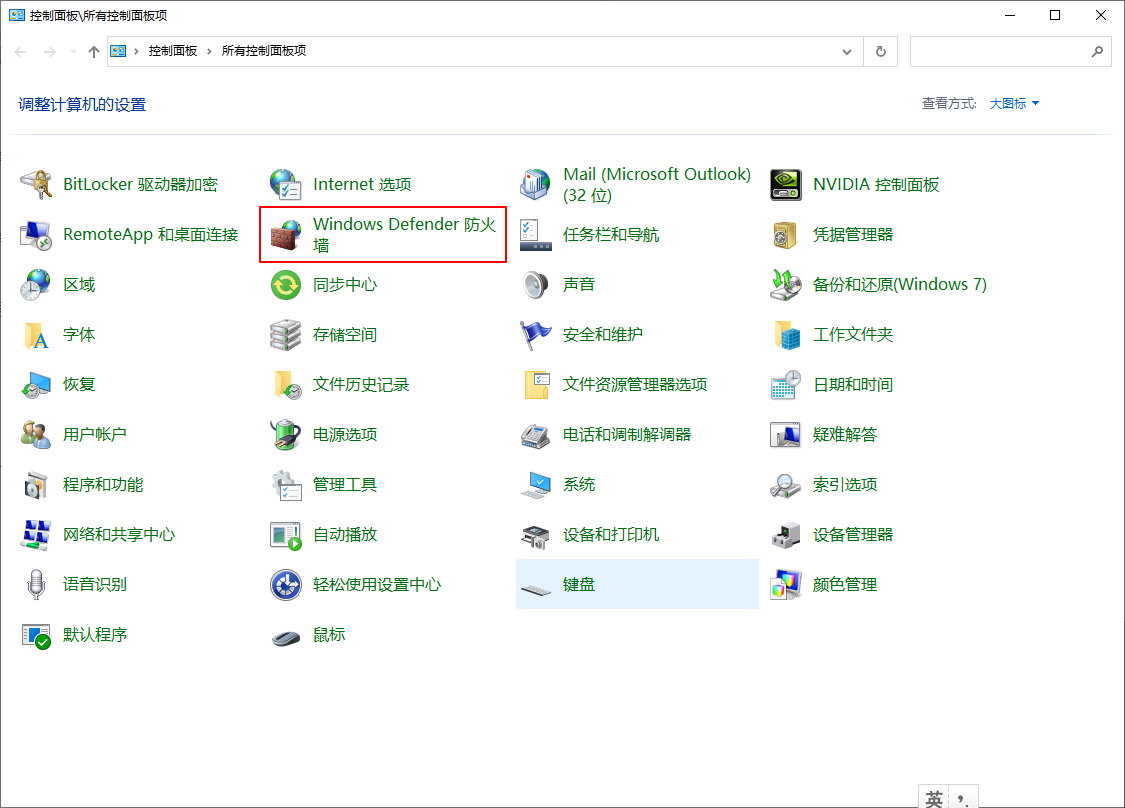Open 工作文件夹 icon
Image resolution: width=1125 pixels, height=808 pixels.
pos(786,334)
